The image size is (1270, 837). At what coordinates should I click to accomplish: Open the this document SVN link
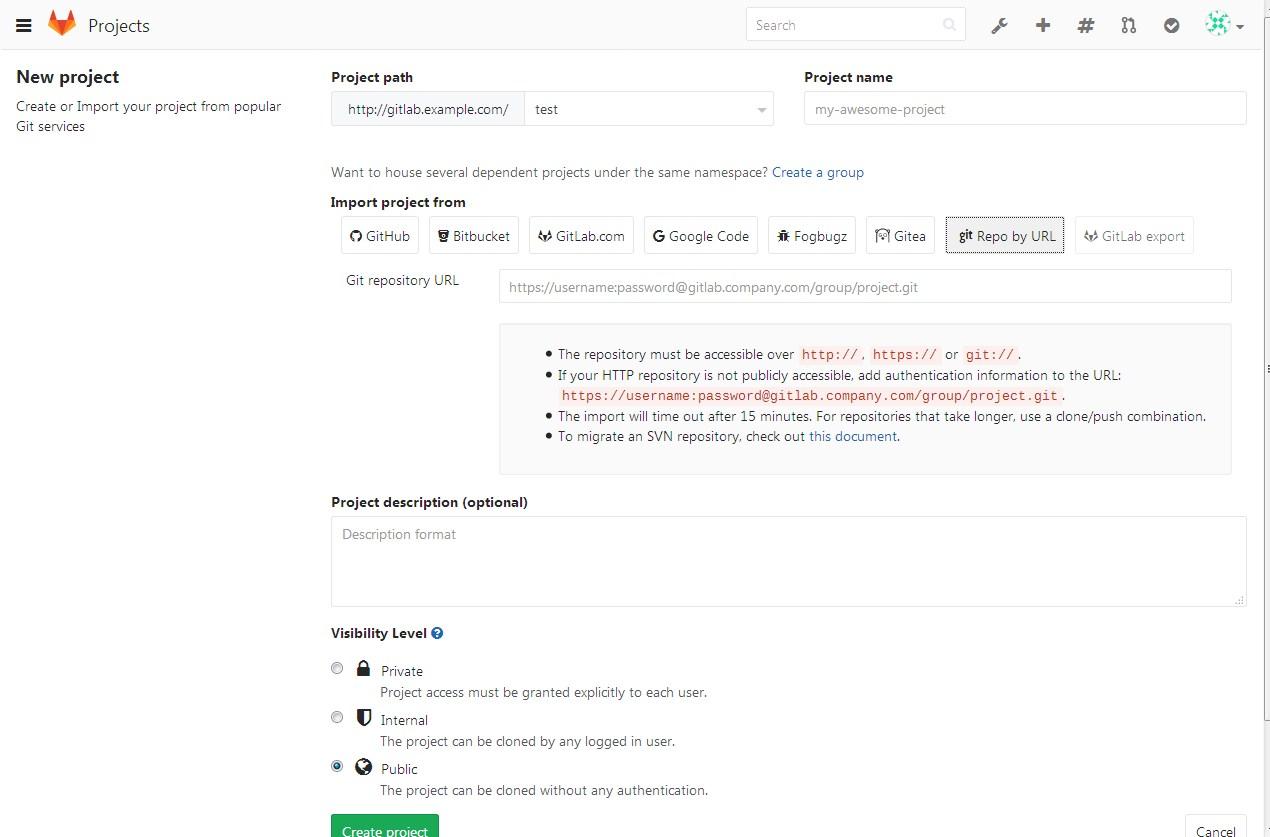click(x=853, y=436)
